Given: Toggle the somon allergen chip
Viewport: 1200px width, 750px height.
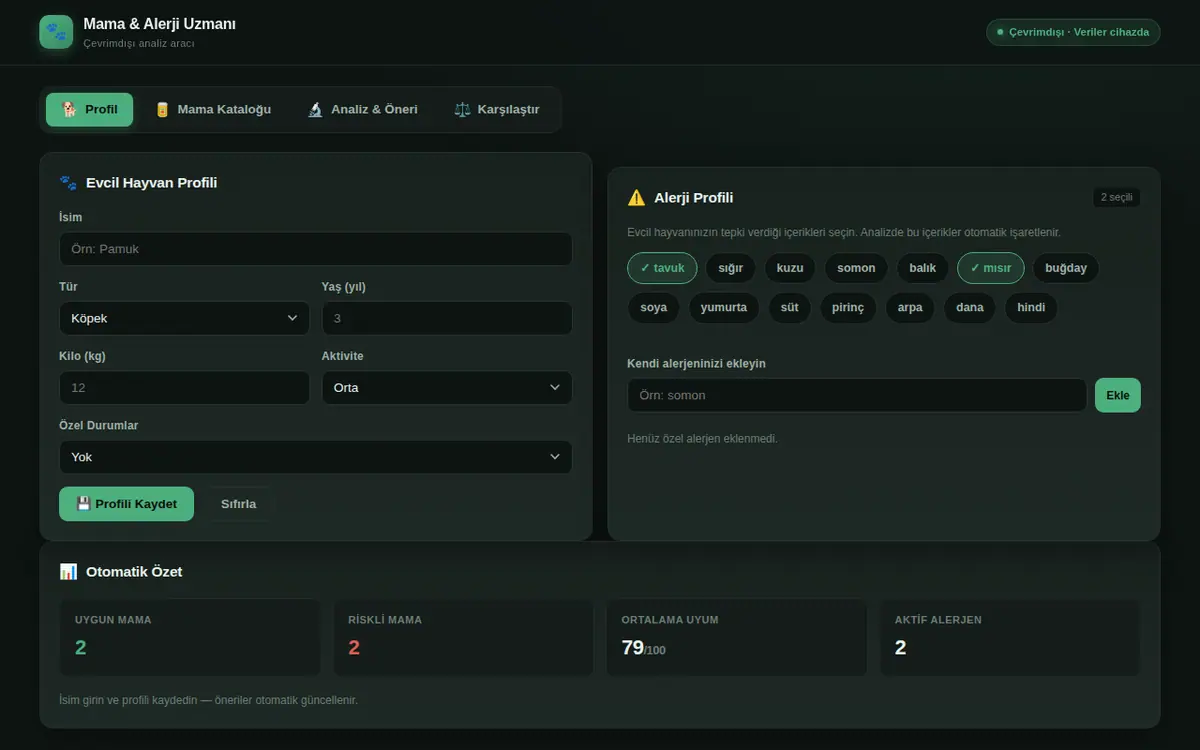Looking at the screenshot, I should [x=856, y=268].
